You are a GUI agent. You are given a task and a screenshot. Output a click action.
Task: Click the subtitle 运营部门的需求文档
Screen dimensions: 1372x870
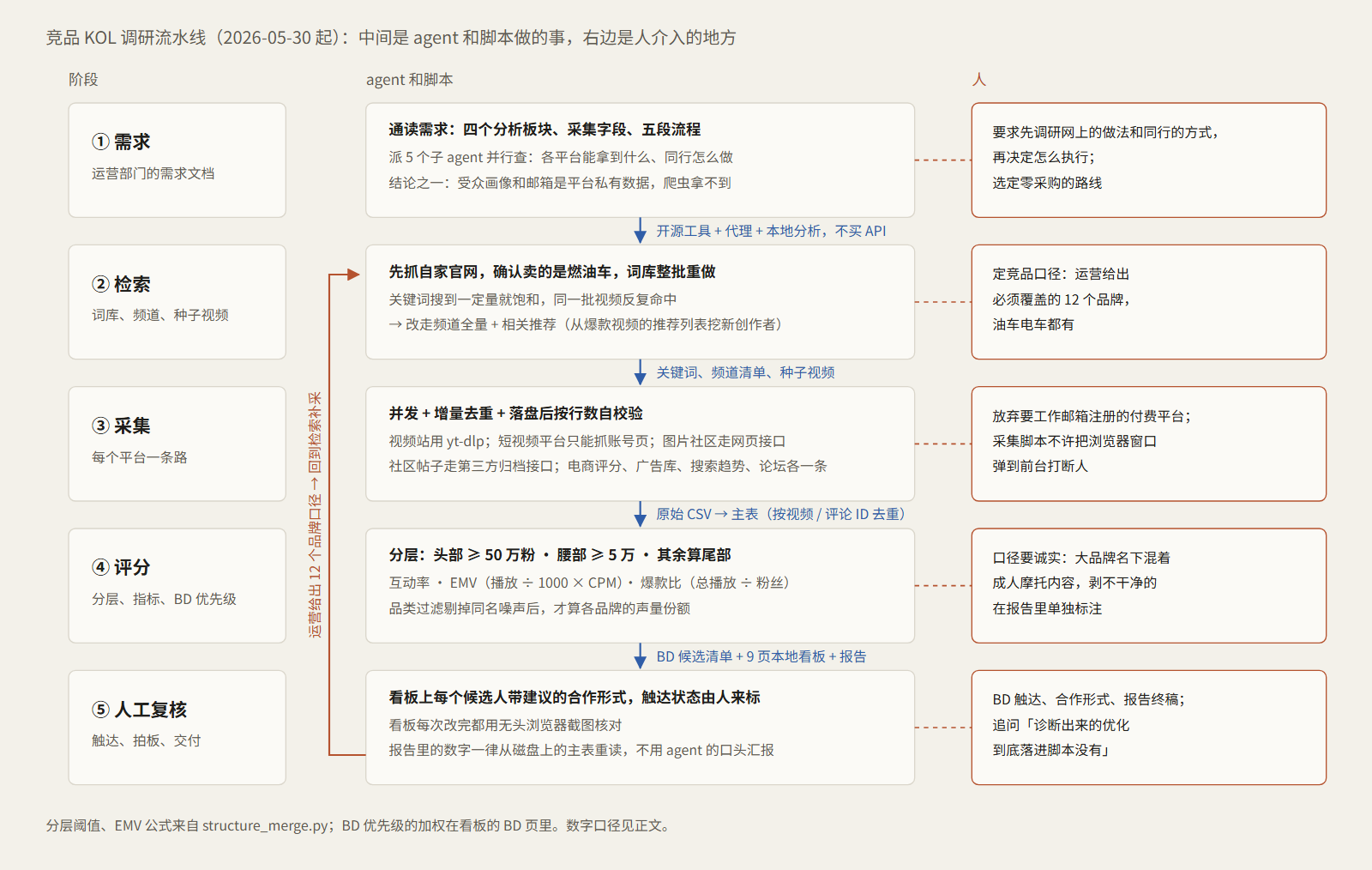(153, 173)
